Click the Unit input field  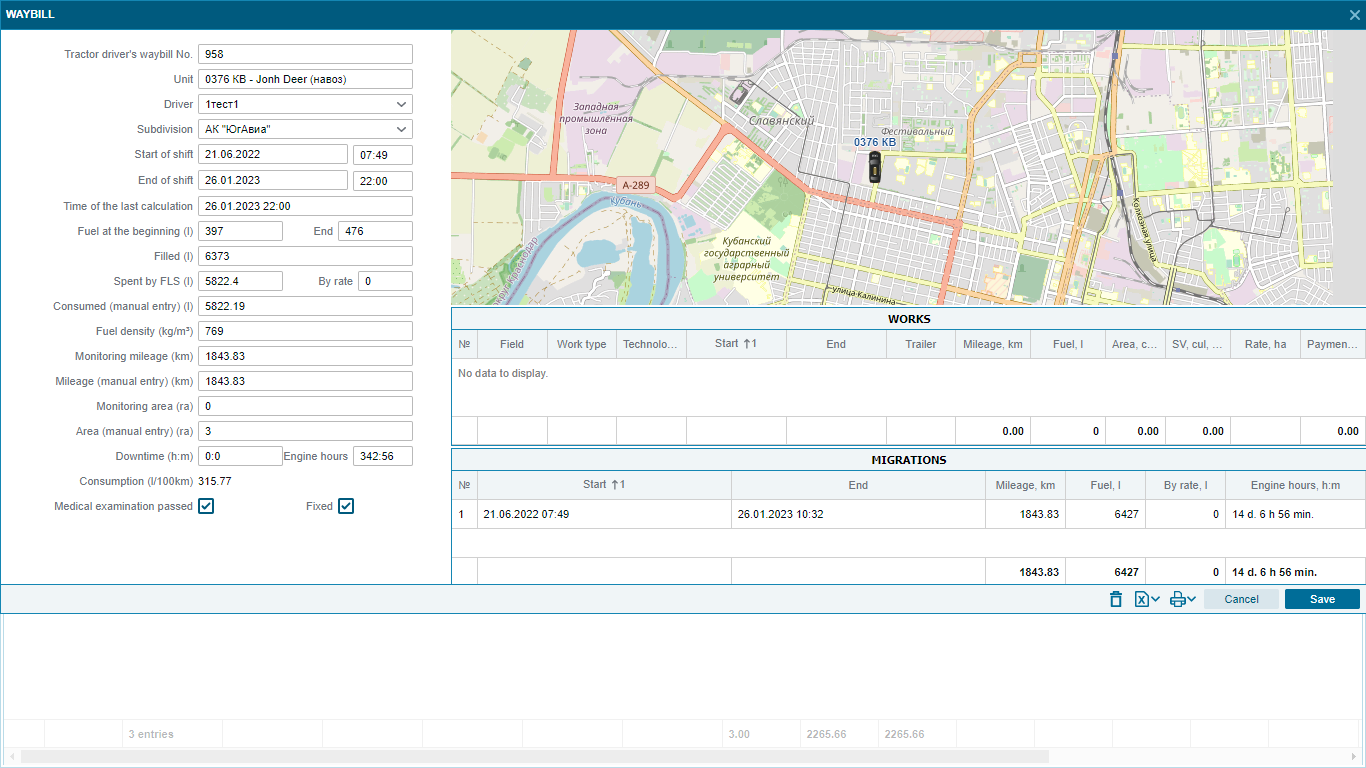pyautogui.click(x=305, y=79)
